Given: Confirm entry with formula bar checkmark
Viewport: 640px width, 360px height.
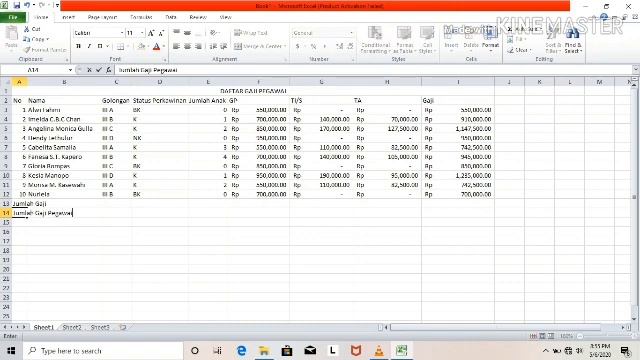Looking at the screenshot, I should click(99, 70).
